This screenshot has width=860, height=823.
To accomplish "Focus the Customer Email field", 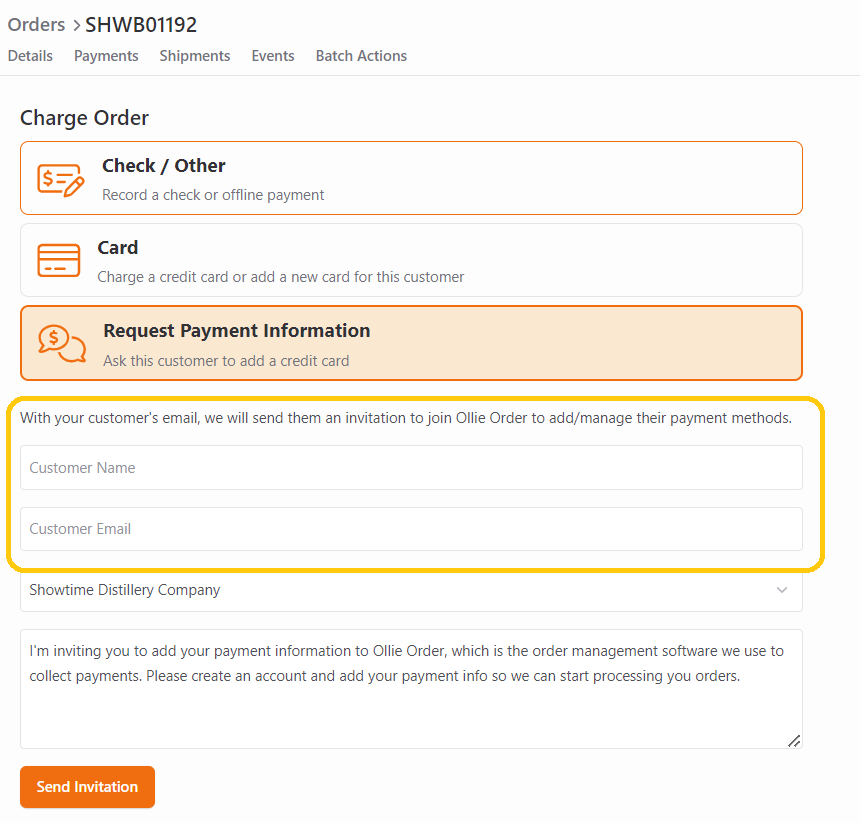I will coord(411,529).
